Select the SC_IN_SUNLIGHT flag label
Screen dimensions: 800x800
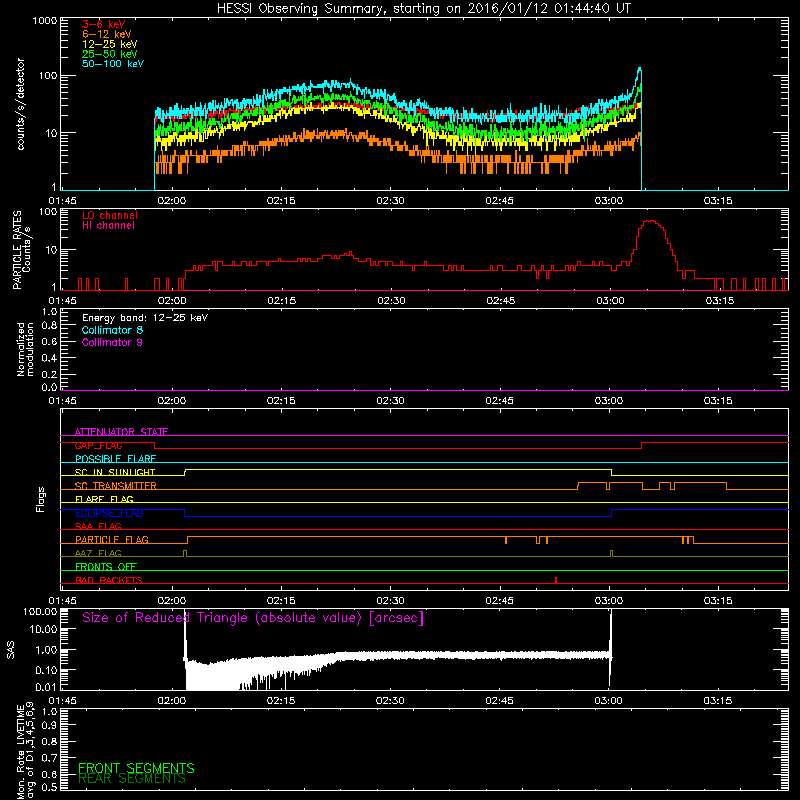point(115,472)
